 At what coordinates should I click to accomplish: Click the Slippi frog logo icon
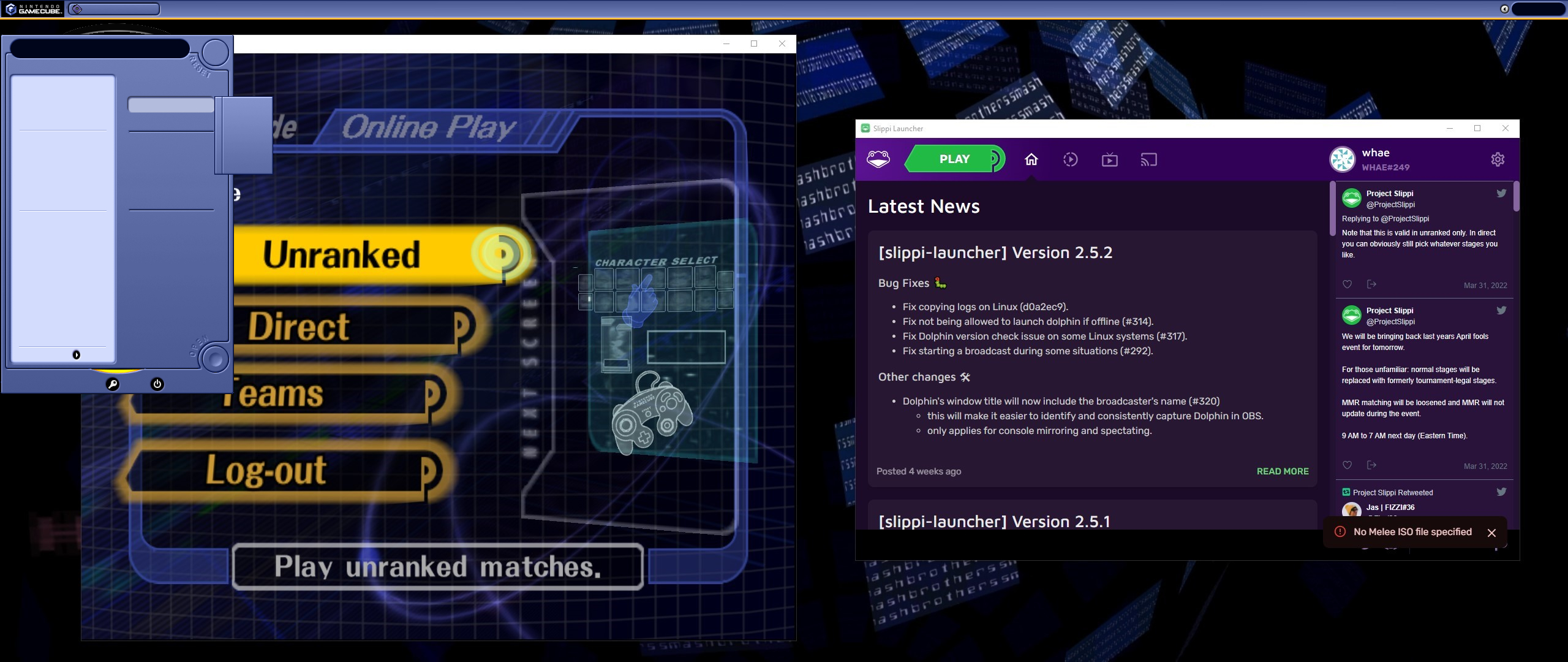coord(878,159)
